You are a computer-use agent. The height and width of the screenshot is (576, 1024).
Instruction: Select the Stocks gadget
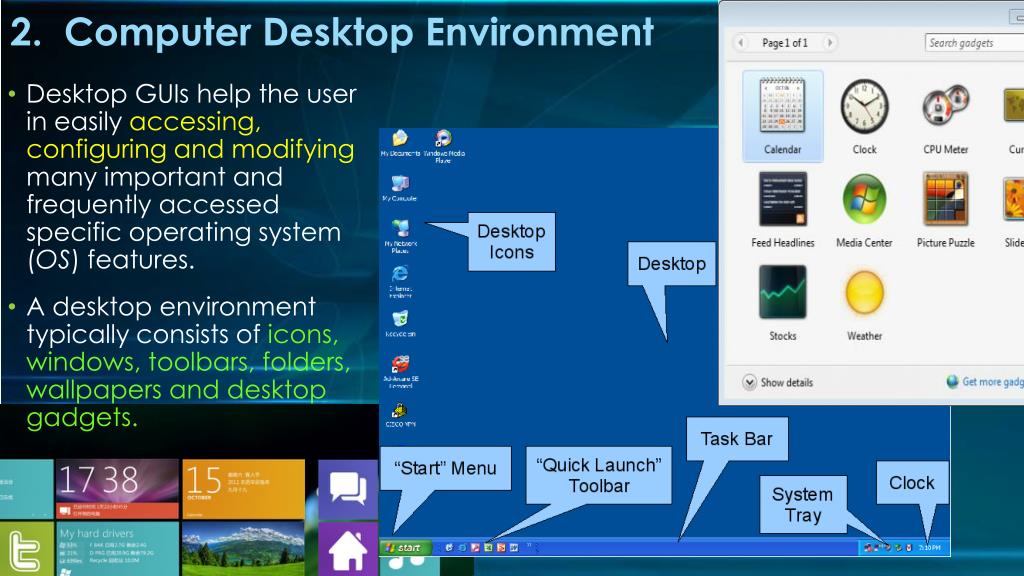point(782,303)
